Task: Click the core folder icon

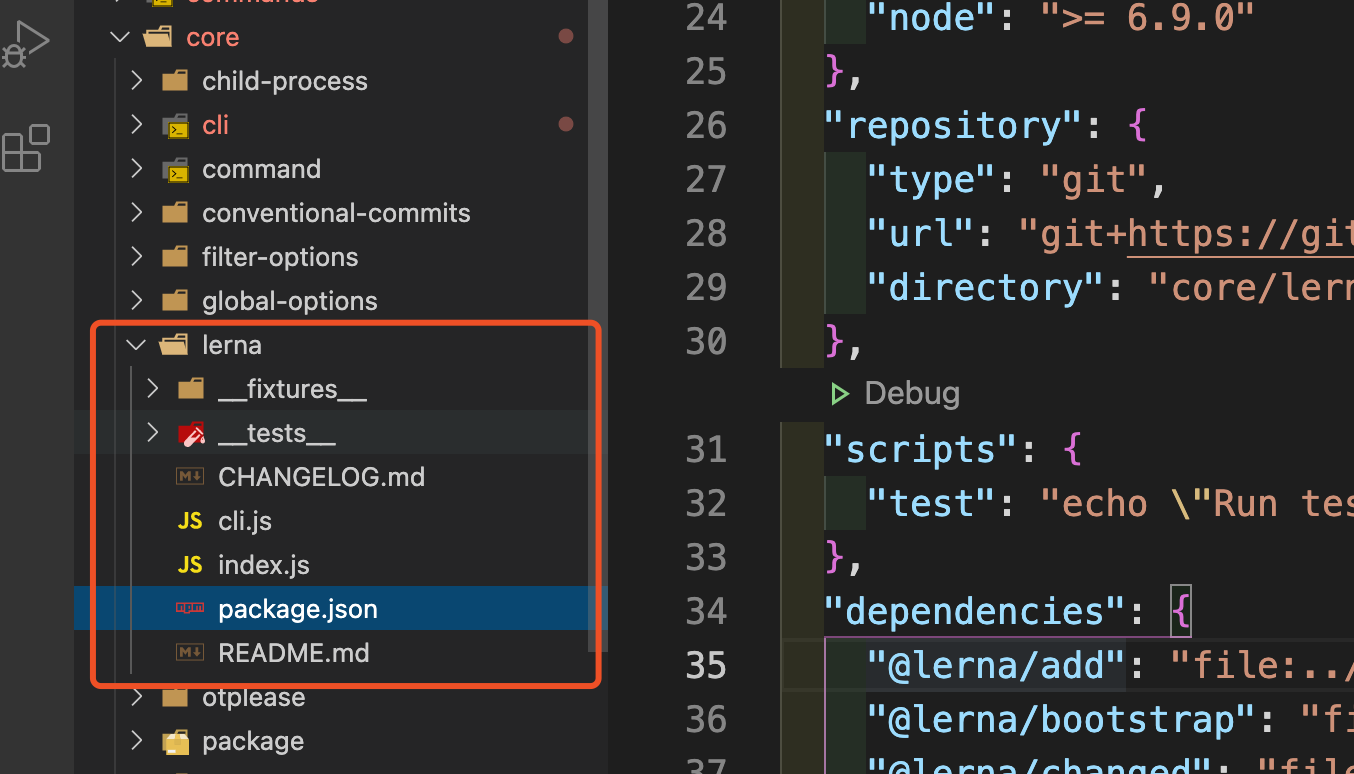Action: pyautogui.click(x=158, y=37)
